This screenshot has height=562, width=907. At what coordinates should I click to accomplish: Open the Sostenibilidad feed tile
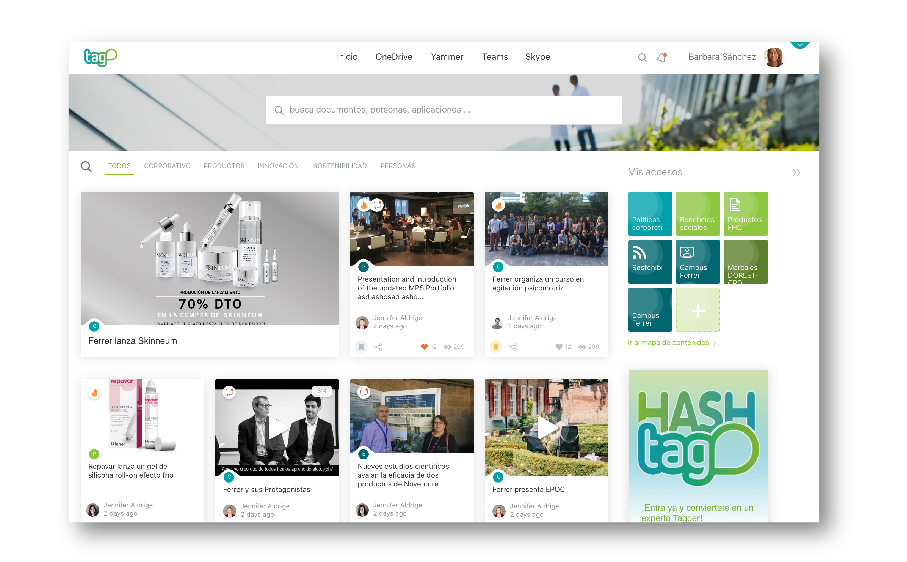coord(650,262)
